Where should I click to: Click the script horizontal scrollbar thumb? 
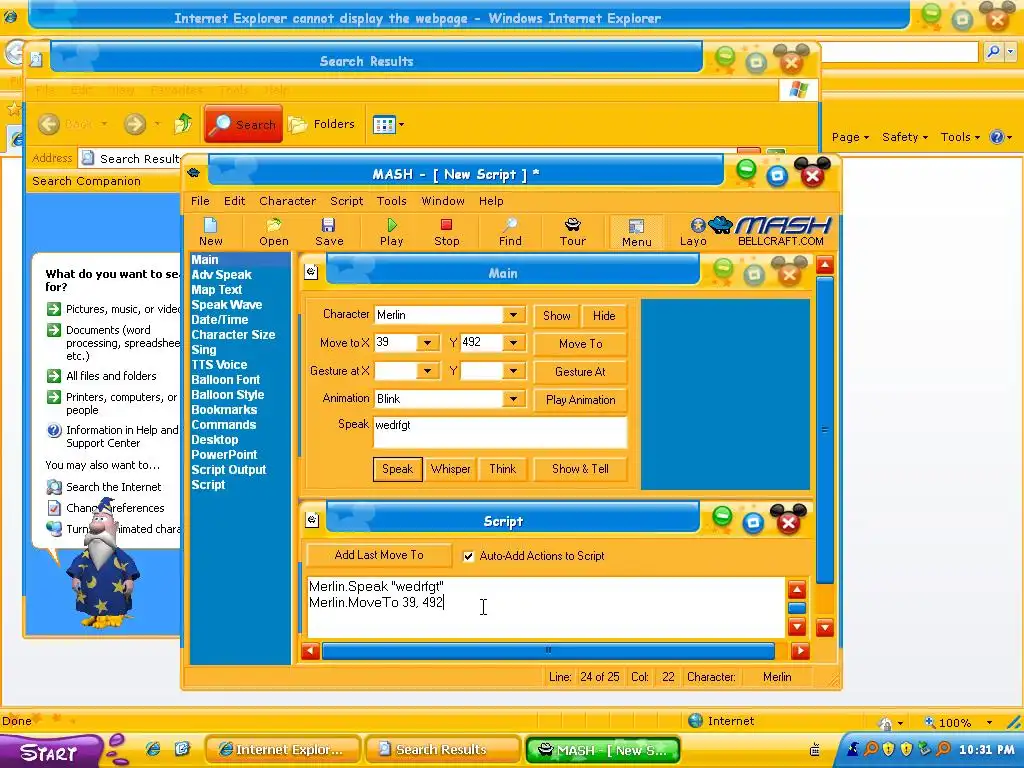(x=549, y=650)
